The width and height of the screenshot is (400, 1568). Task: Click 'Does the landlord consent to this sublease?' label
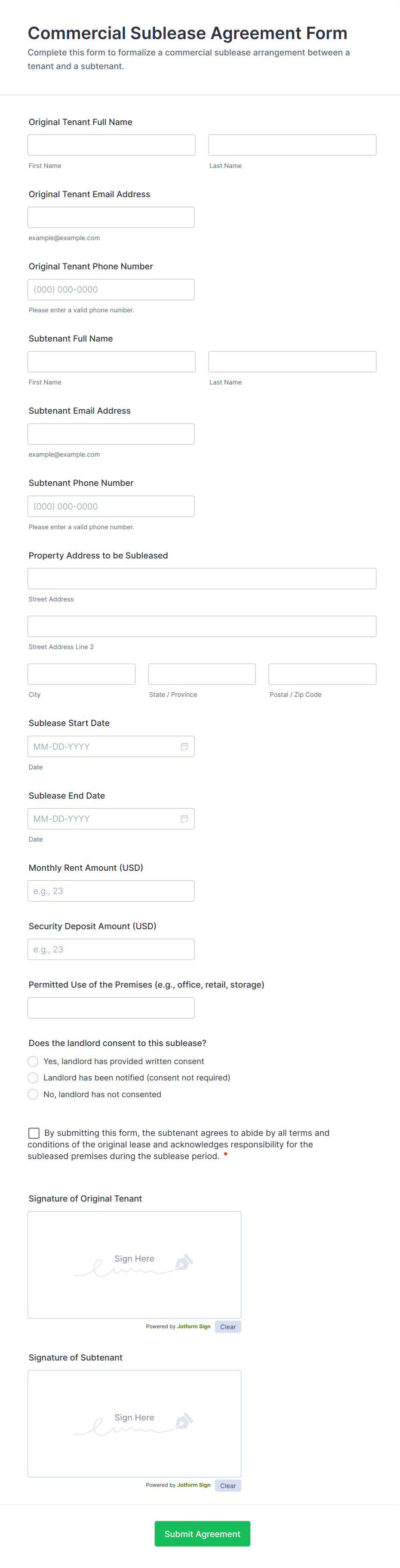pyautogui.click(x=118, y=1043)
